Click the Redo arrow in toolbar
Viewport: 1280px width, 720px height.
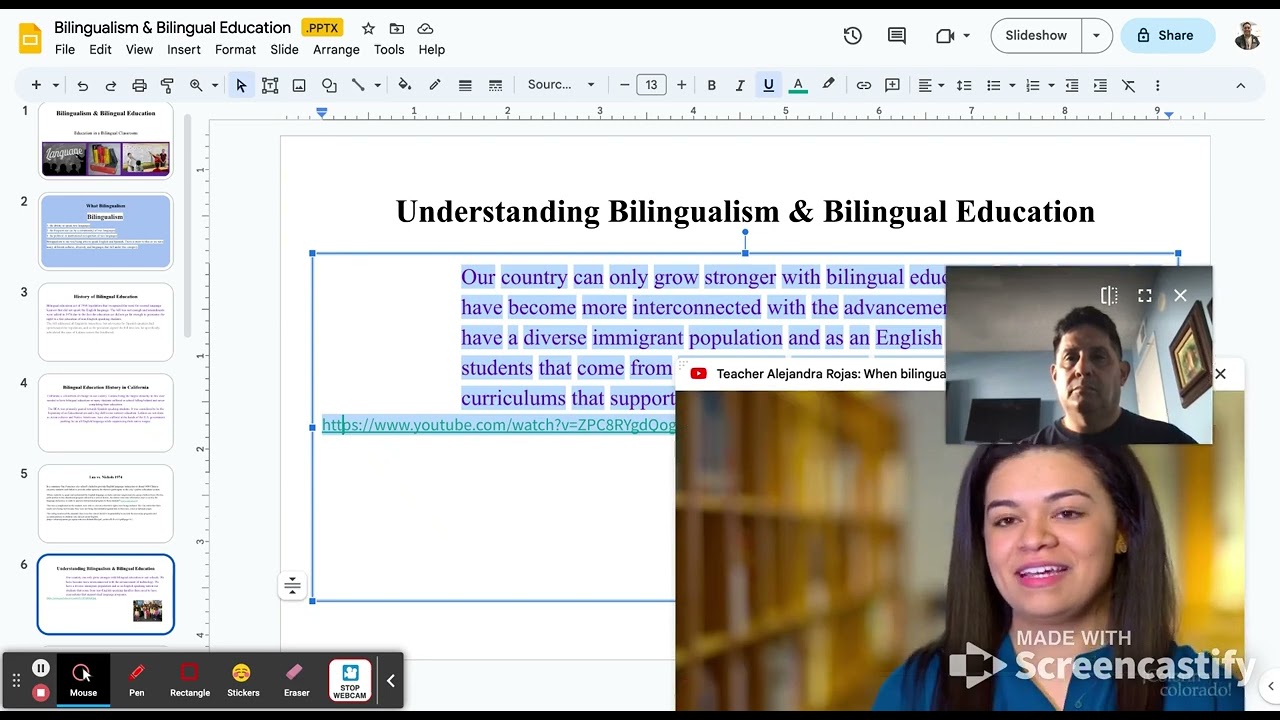pyautogui.click(x=111, y=86)
